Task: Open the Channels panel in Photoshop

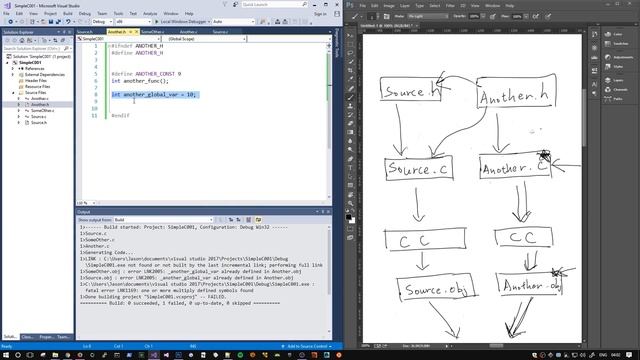Action: pyautogui.click(x=616, y=90)
